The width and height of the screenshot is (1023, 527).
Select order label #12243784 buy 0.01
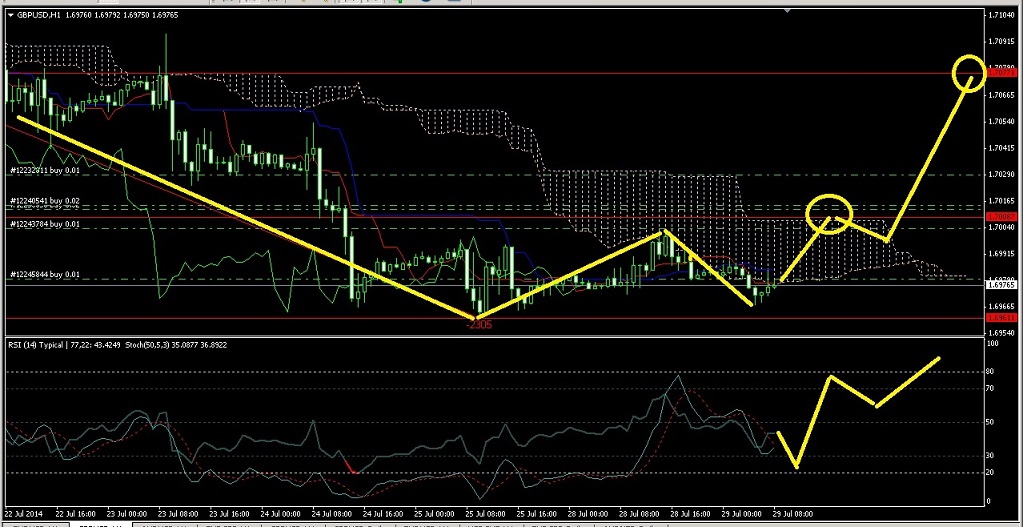click(x=45, y=224)
